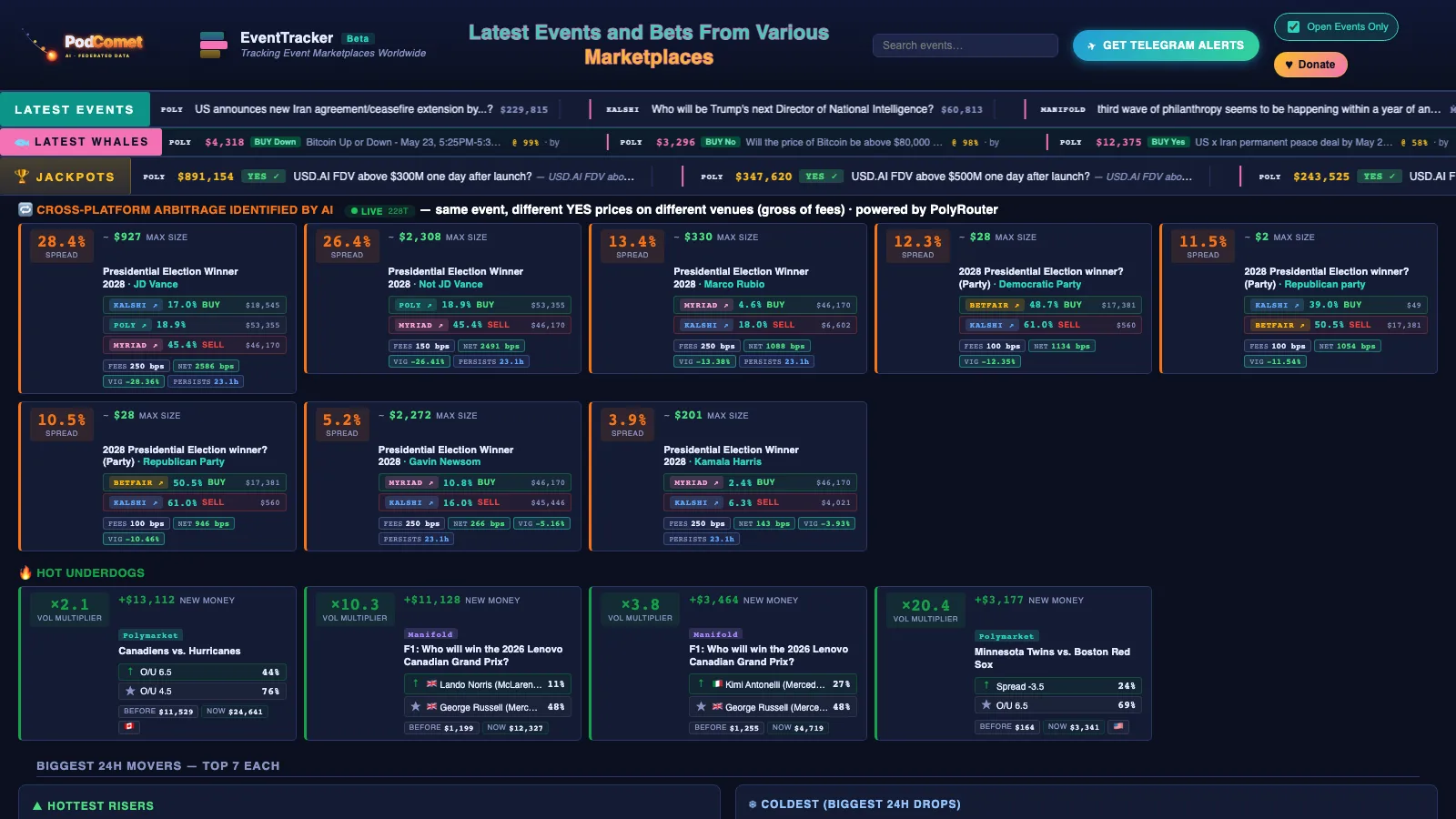This screenshot has height=819, width=1456.
Task: Click the Donate button
Action: 1309,65
